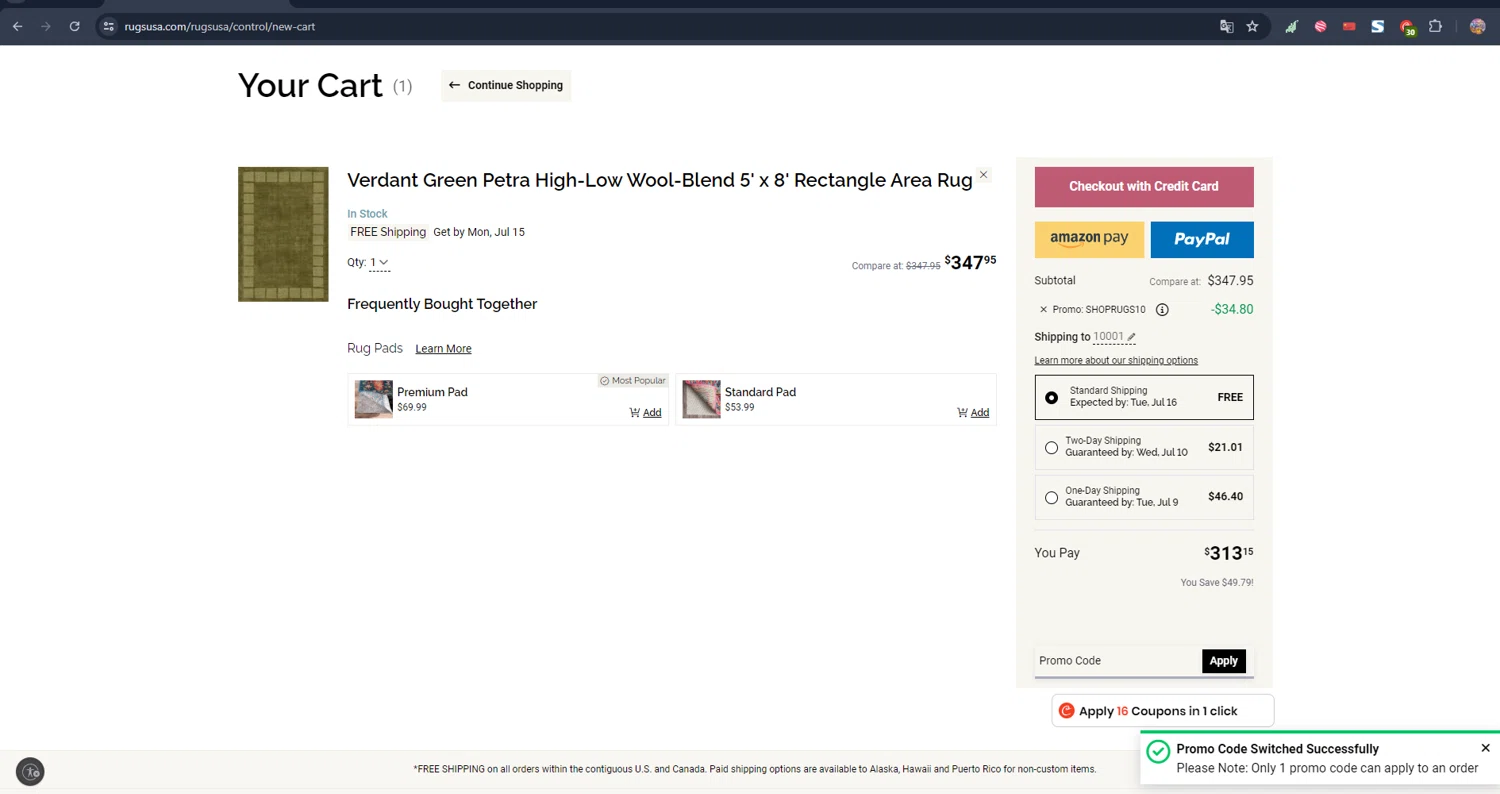Checkout with Credit Card
1500x794 pixels.
pyautogui.click(x=1144, y=186)
